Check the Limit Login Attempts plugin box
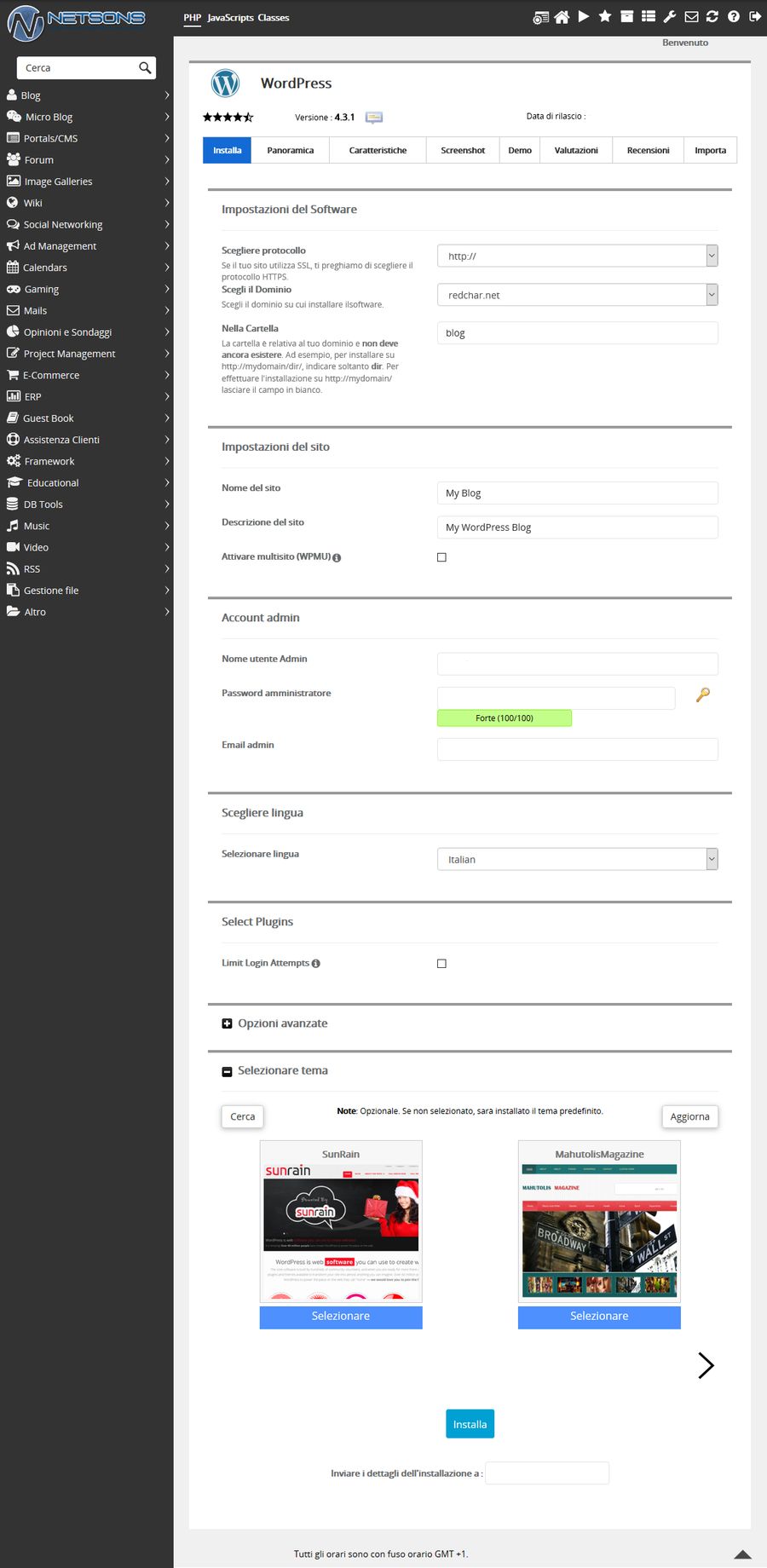Image resolution: width=767 pixels, height=1568 pixels. coord(441,964)
